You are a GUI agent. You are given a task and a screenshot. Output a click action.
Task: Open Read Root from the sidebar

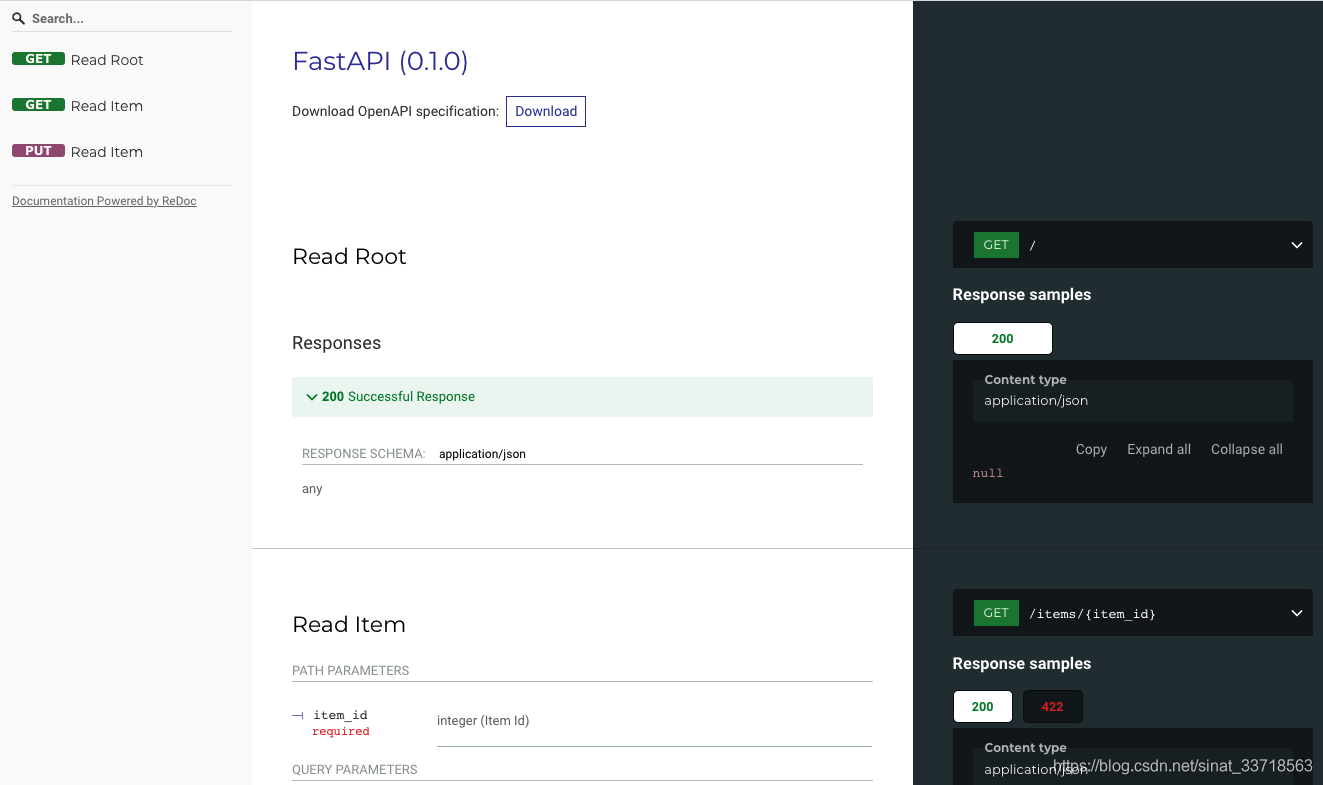(106, 59)
